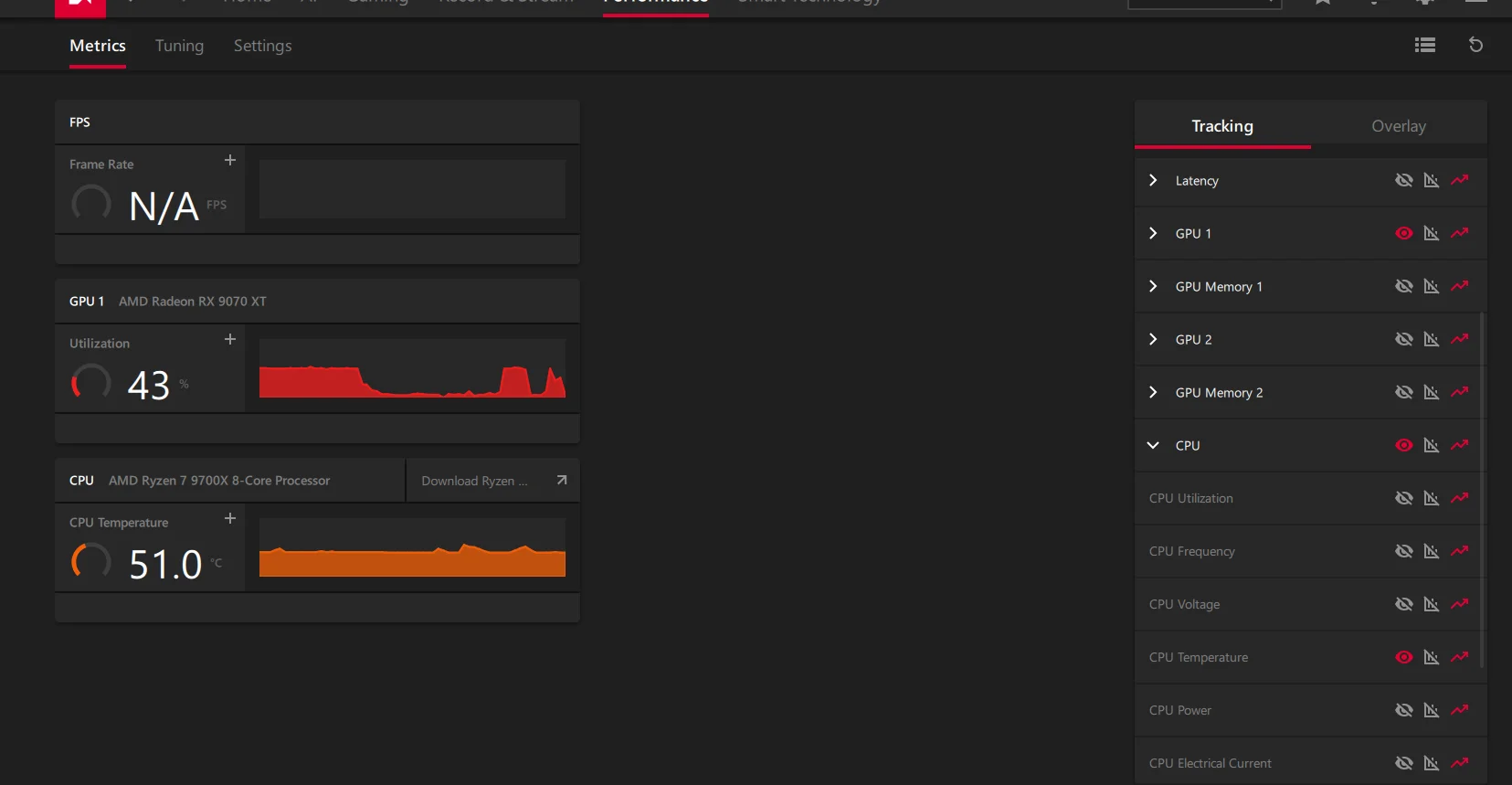Expand the GPU 2 tracking group
1512x785 pixels.
(1153, 339)
